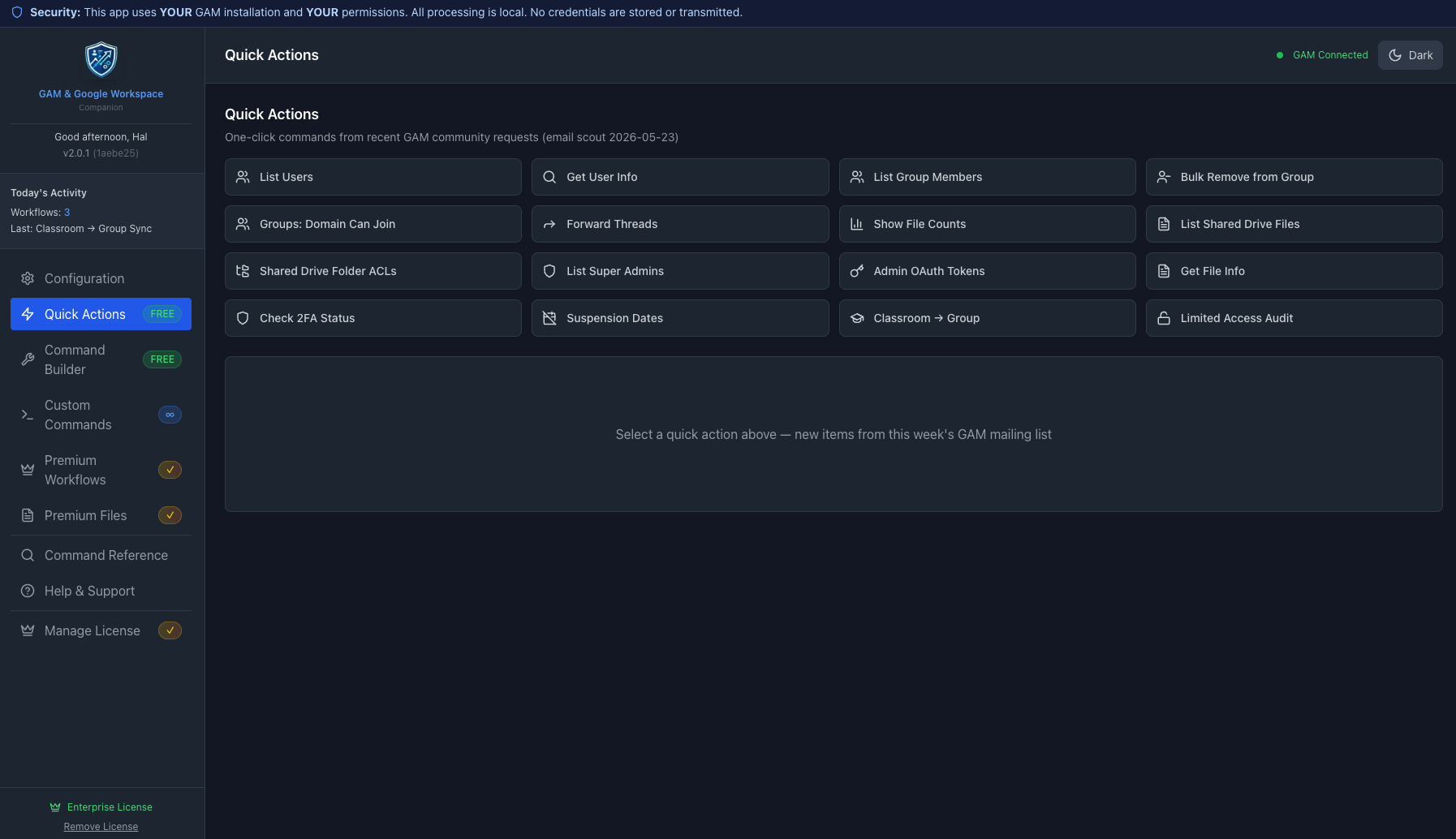Click the Command Reference magnifier icon
Screen dimensions: 1456x839
pos(28,555)
